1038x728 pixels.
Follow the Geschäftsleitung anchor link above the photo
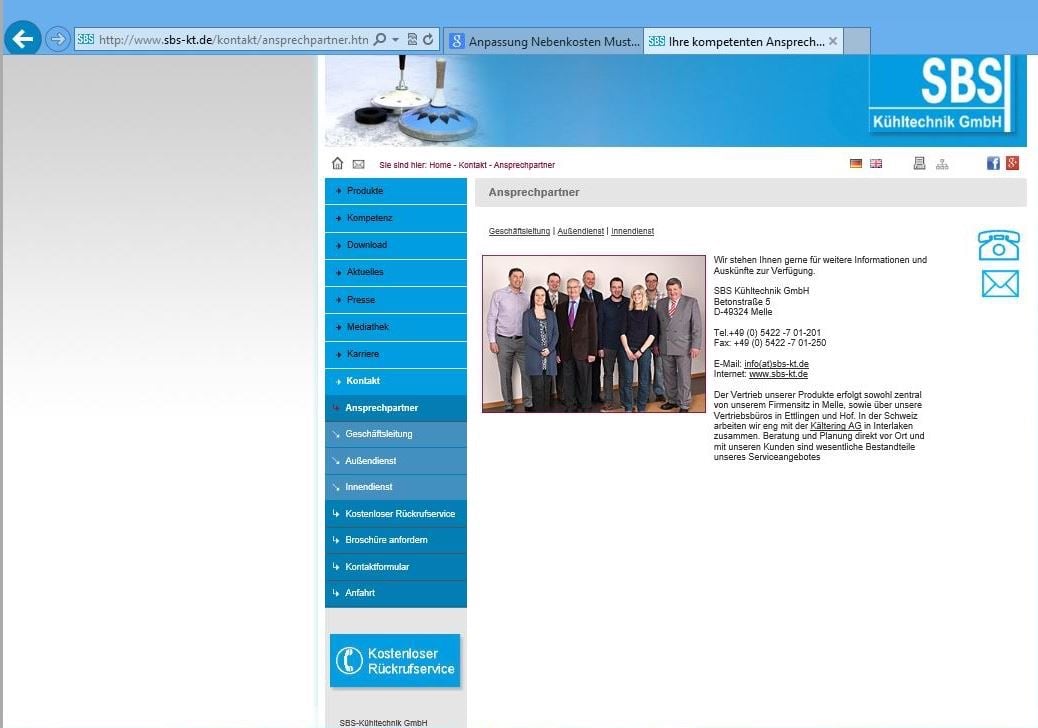click(519, 231)
